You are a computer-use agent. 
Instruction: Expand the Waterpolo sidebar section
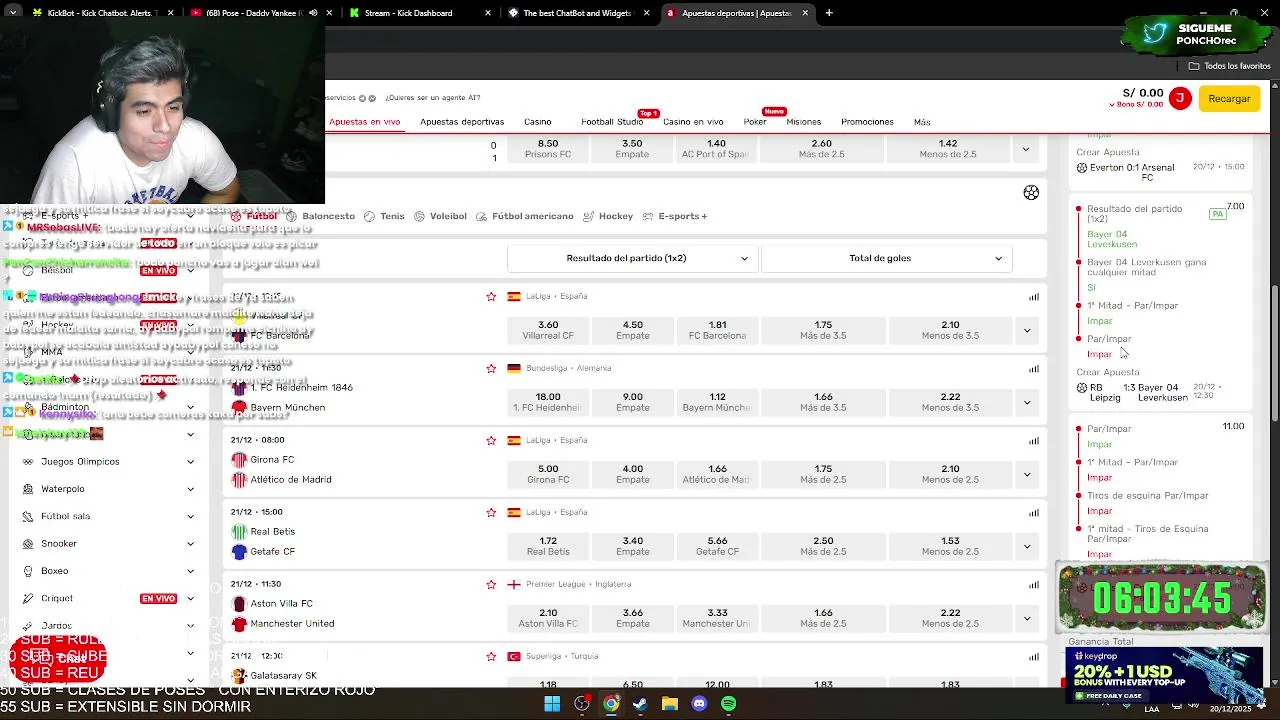tap(190, 489)
